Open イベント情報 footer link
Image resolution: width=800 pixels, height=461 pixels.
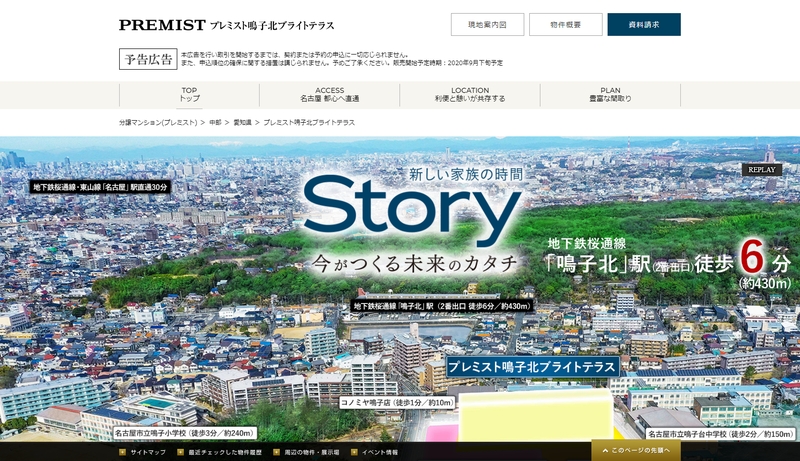(x=380, y=452)
